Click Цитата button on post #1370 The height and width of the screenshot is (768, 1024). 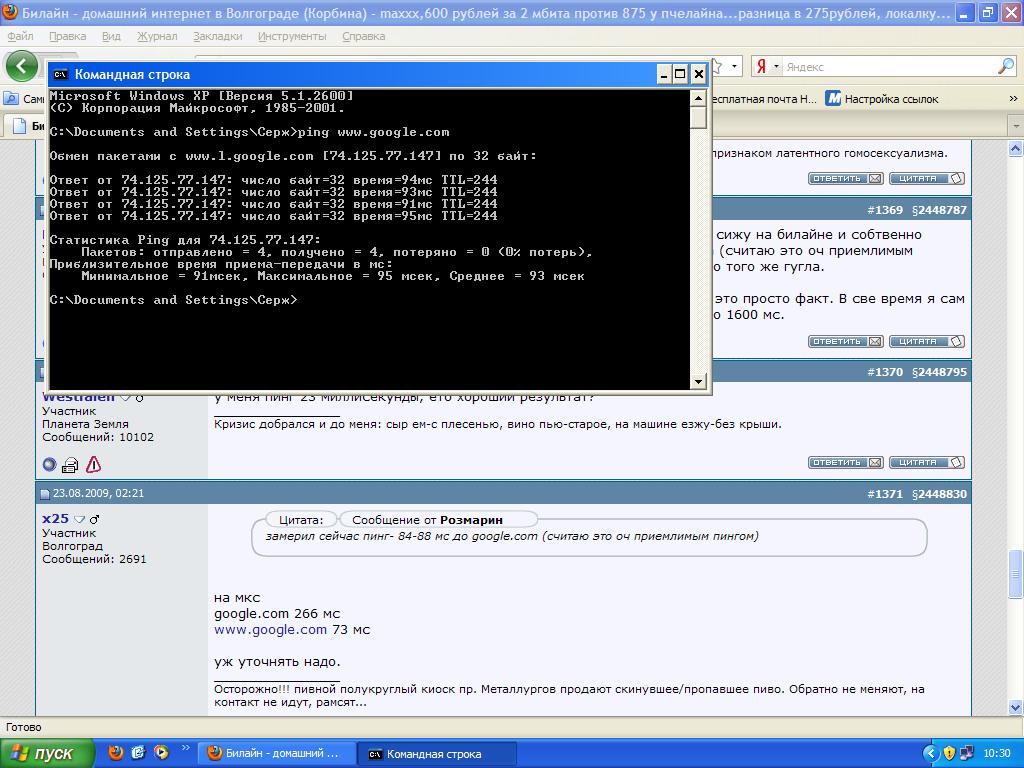click(926, 462)
